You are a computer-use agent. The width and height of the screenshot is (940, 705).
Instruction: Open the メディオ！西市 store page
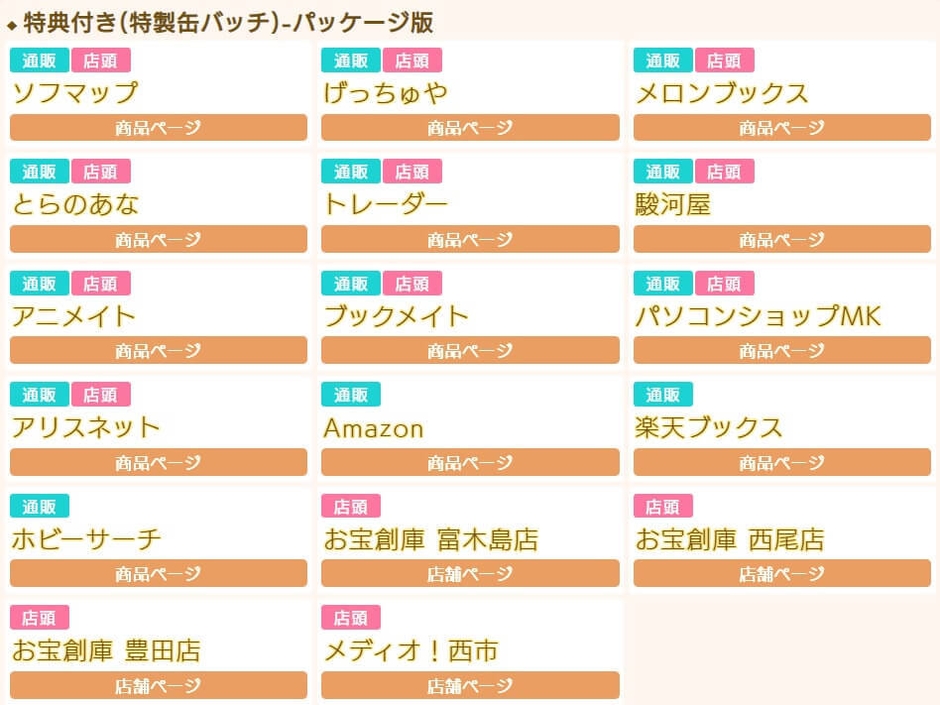pos(470,686)
